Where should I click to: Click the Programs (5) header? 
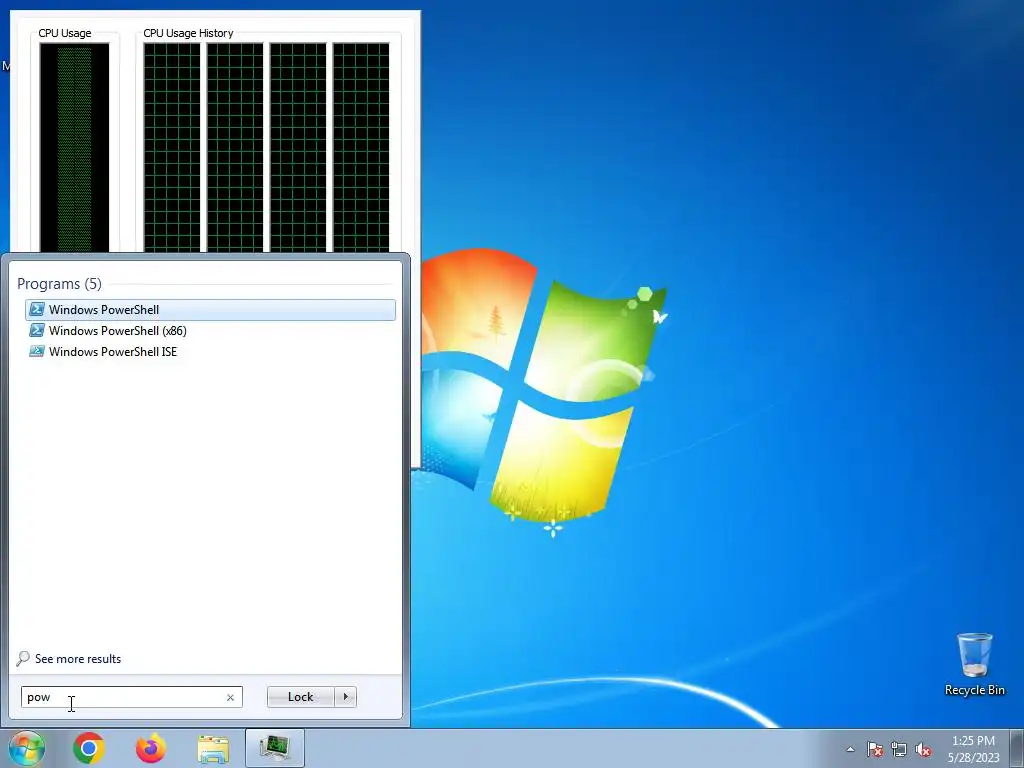(59, 283)
